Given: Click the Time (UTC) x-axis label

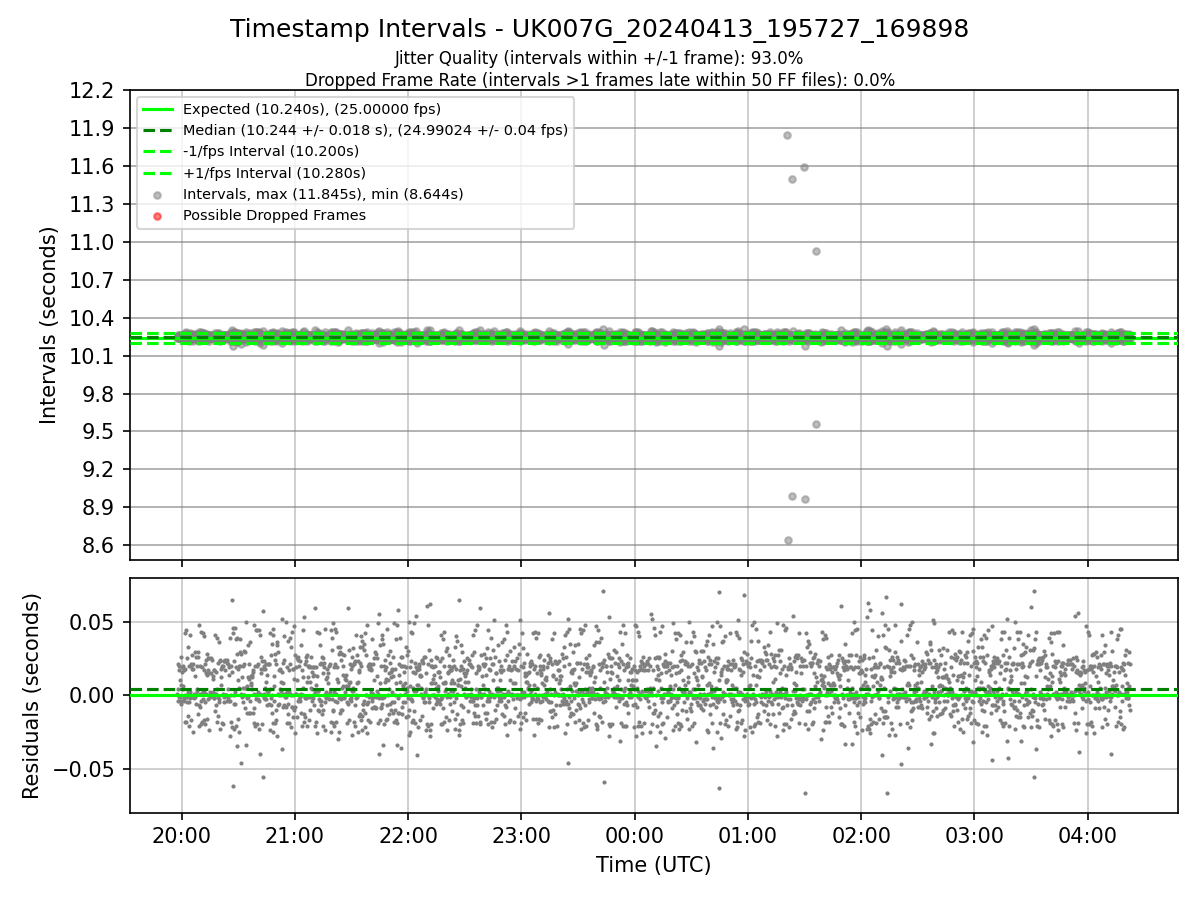Looking at the screenshot, I should (x=653, y=865).
